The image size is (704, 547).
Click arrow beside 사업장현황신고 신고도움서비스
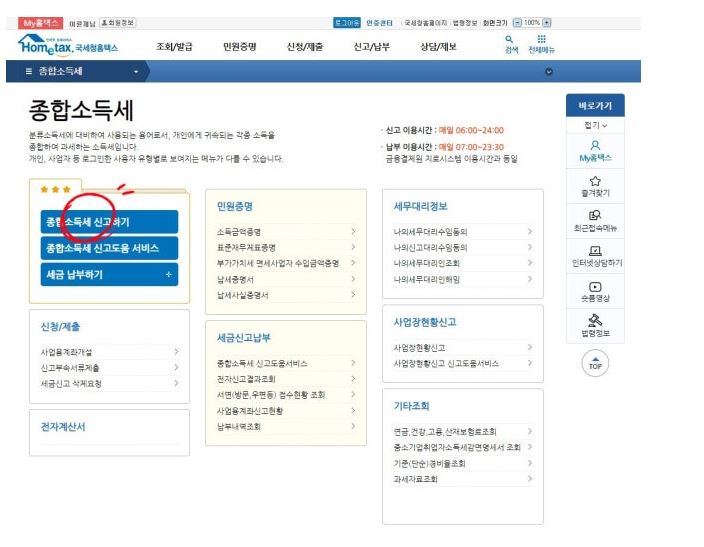tap(530, 363)
